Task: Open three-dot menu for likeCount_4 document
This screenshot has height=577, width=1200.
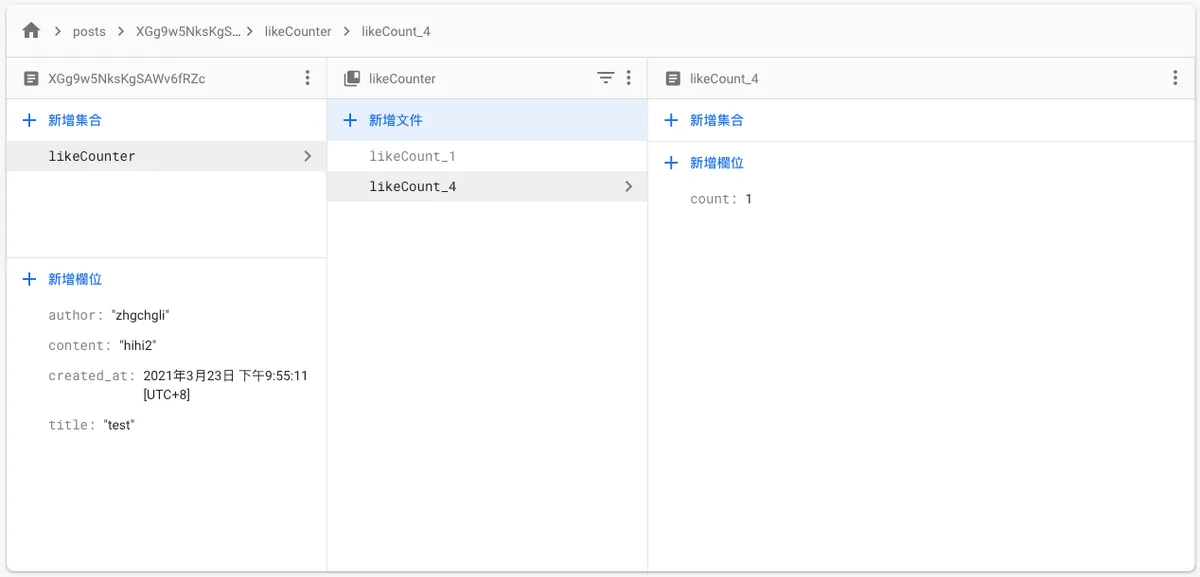Action: pyautogui.click(x=1175, y=78)
